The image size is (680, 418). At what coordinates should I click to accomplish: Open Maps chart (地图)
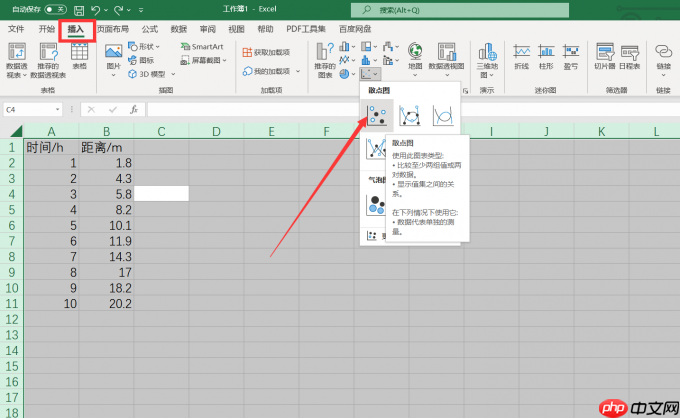pos(415,59)
